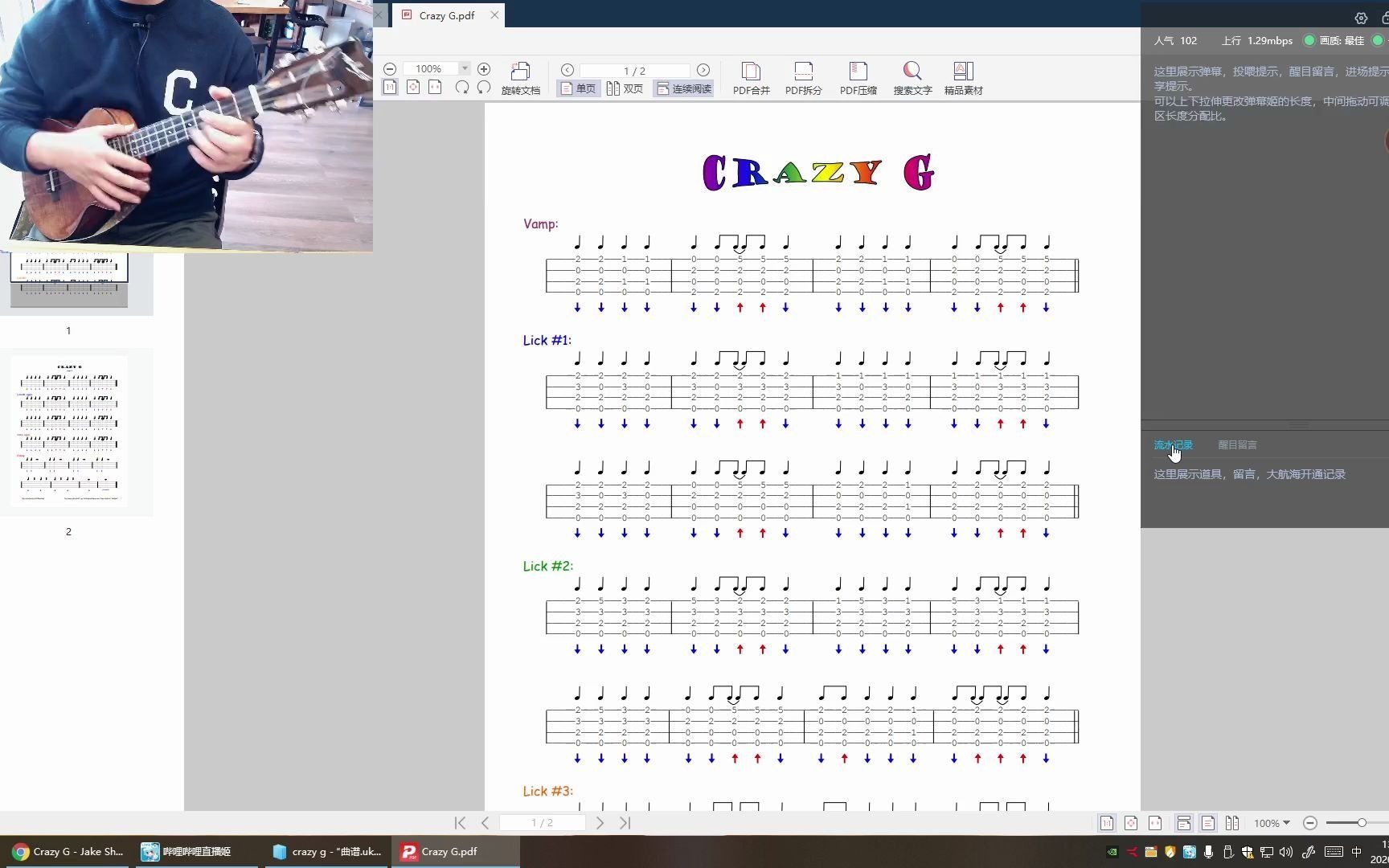This screenshot has width=1389, height=868.
Task: Click zoom out minus in bottom status bar
Action: click(1310, 823)
